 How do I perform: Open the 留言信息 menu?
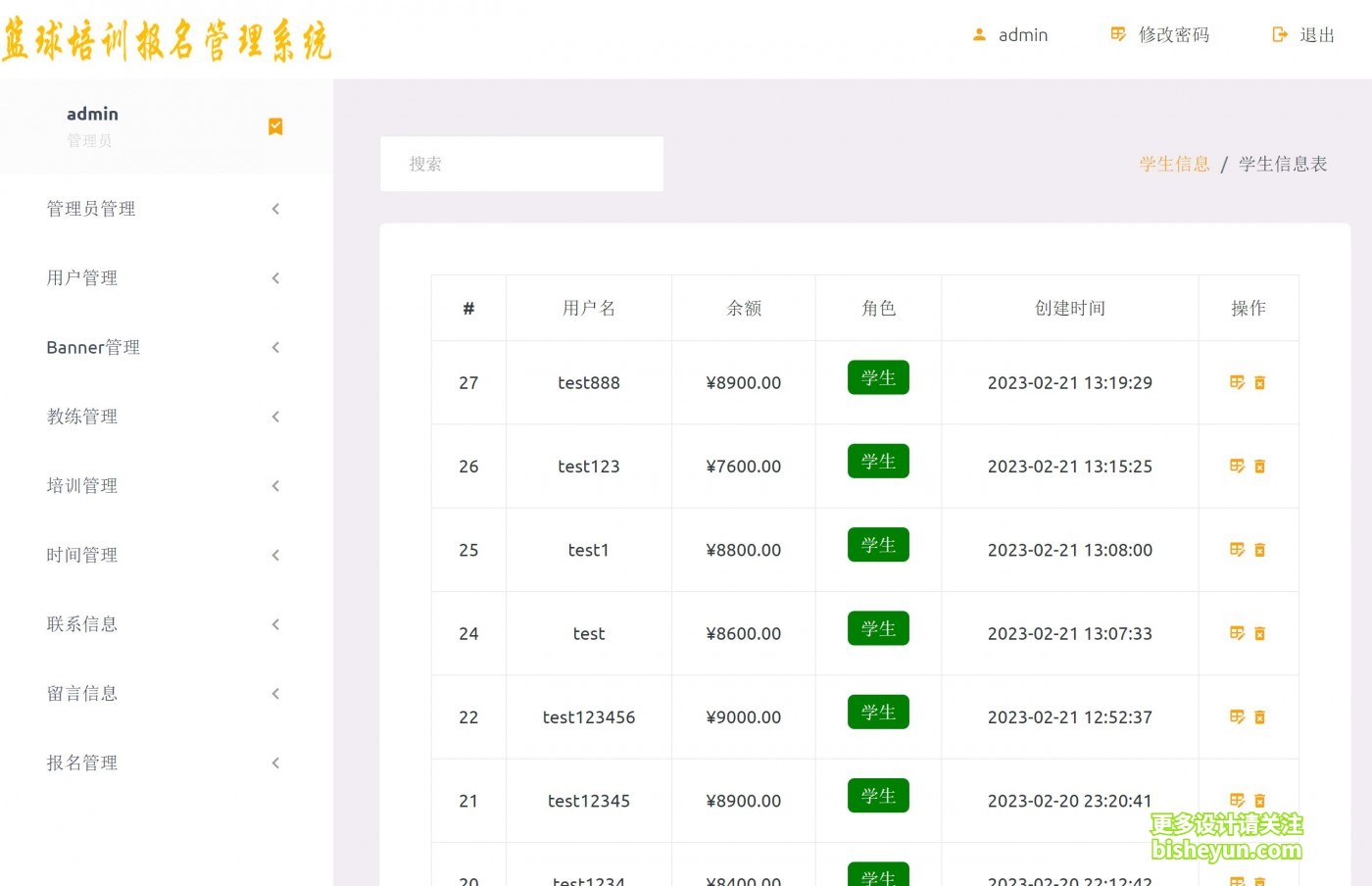(x=82, y=694)
